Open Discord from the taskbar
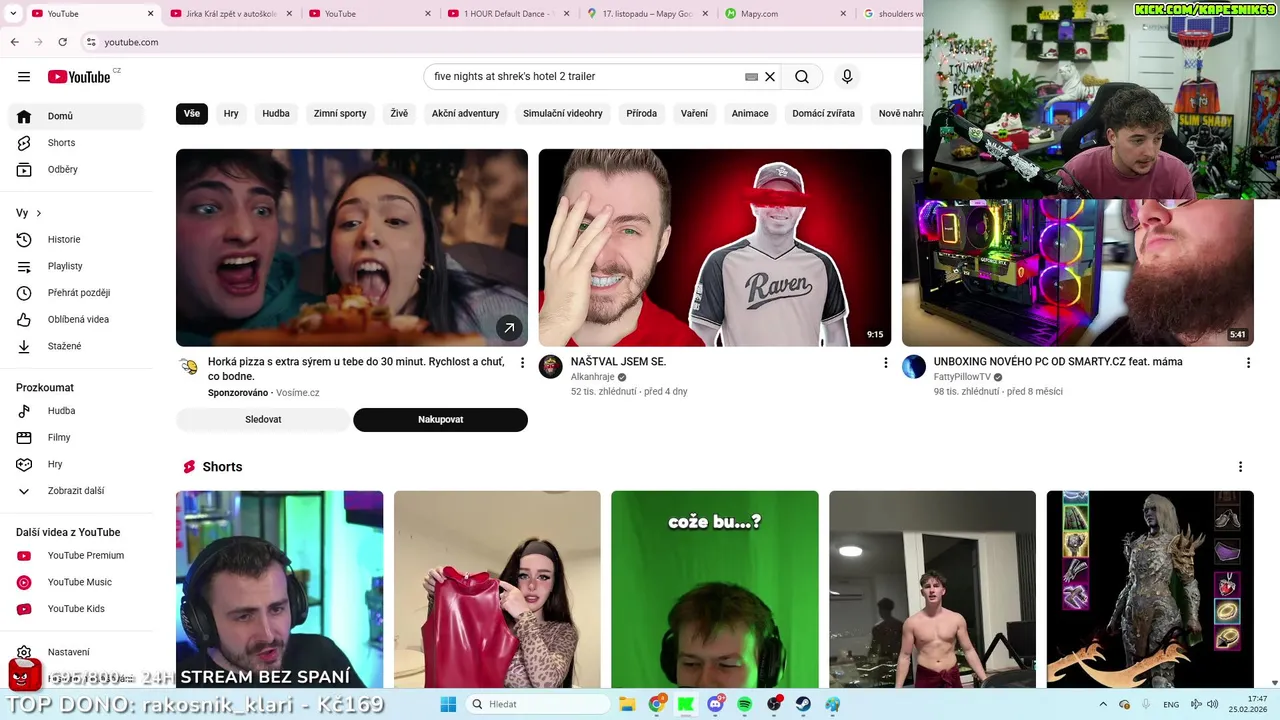 [x=716, y=704]
